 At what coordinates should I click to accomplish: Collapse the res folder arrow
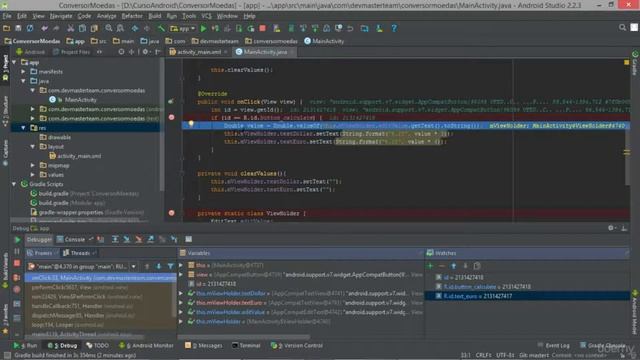tap(23, 128)
